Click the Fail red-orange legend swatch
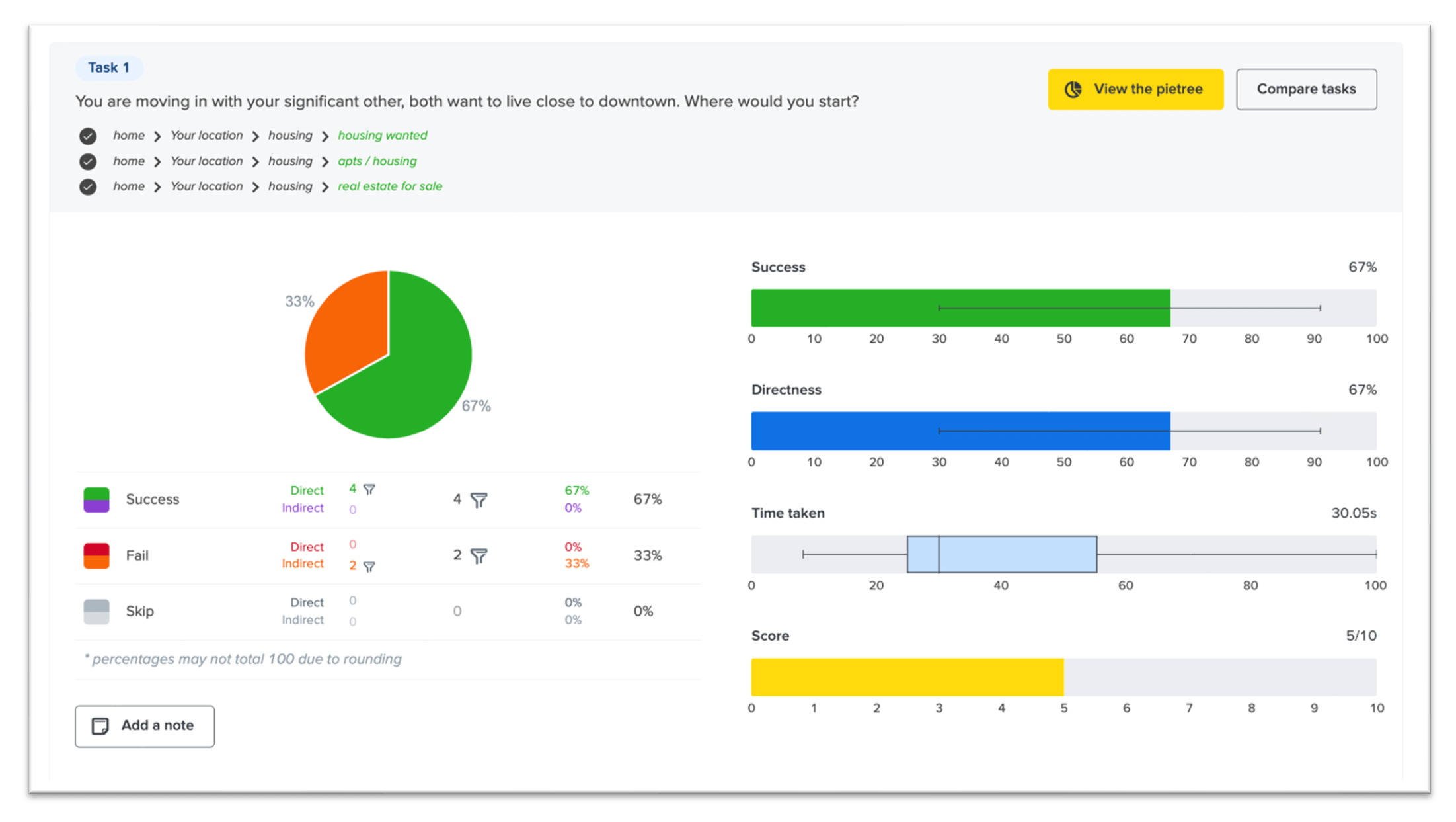Image resolution: width=1456 pixels, height=822 pixels. tap(96, 555)
